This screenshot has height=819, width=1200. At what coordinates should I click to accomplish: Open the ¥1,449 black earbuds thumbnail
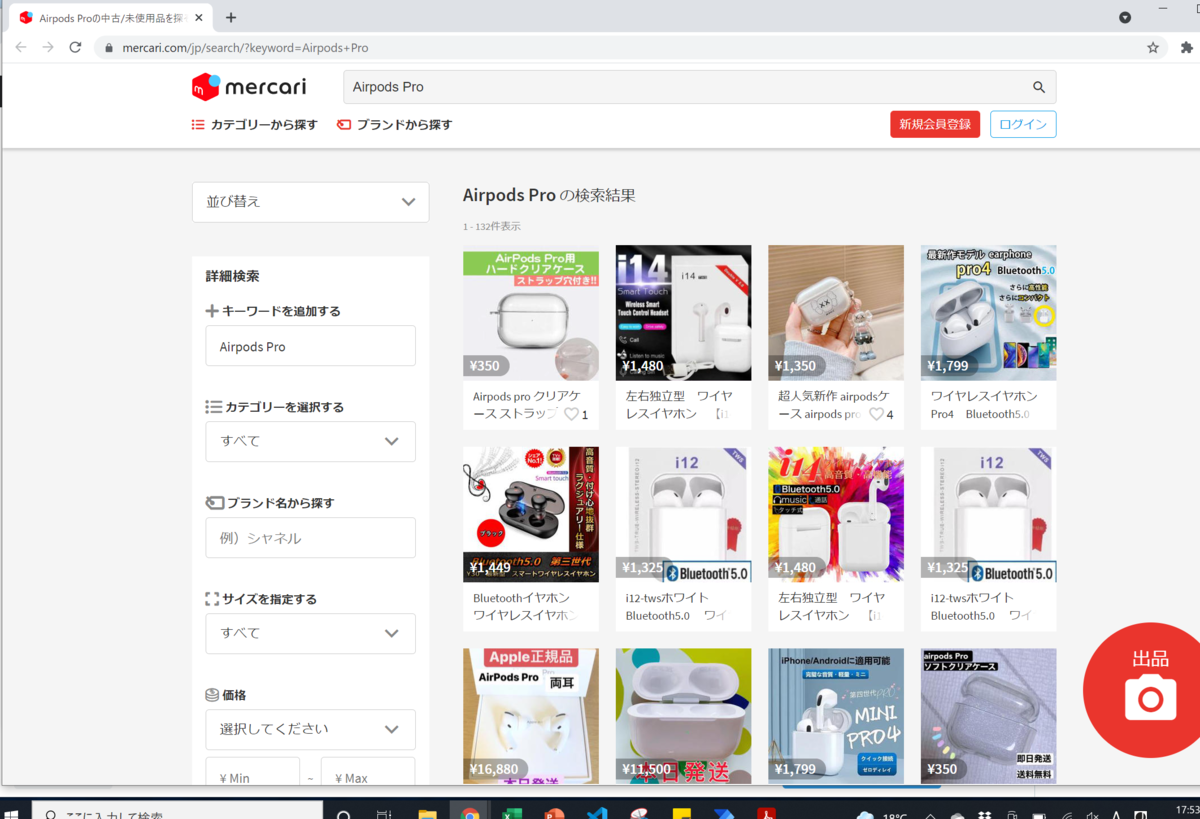pos(531,514)
